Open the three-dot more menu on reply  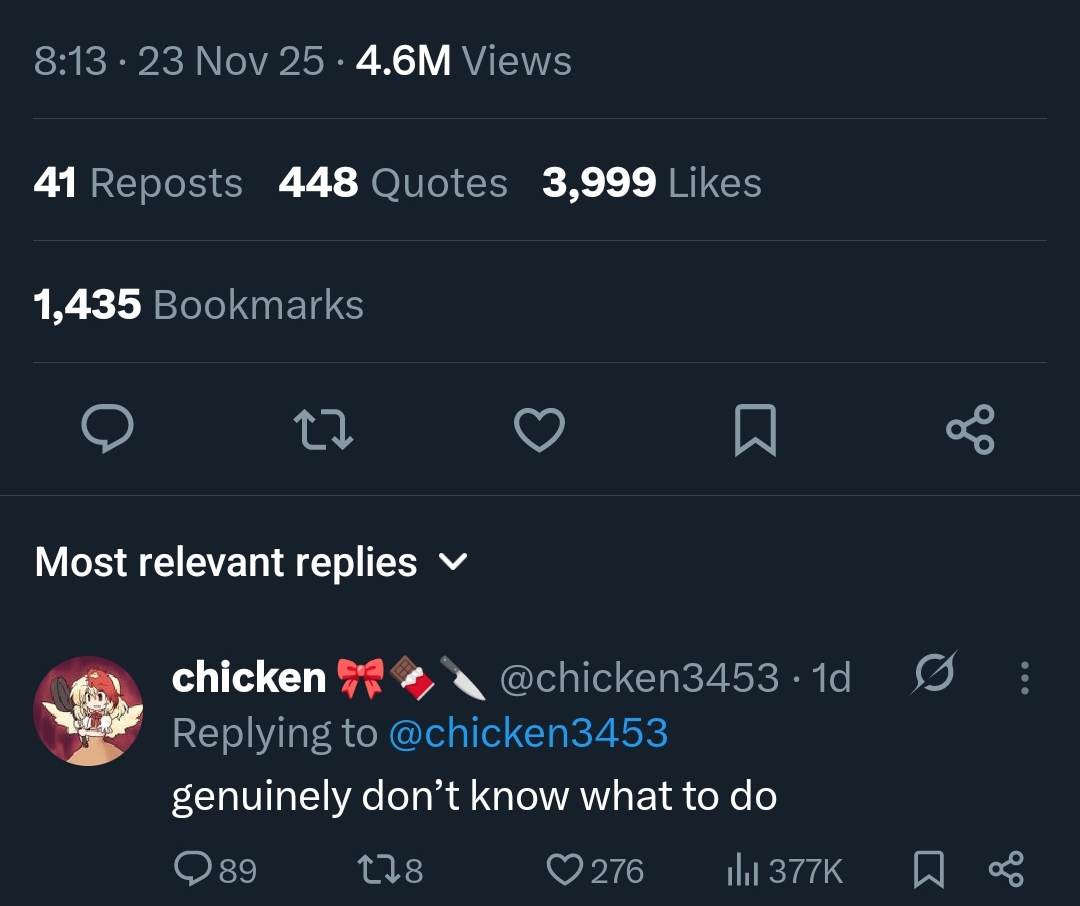point(1024,678)
